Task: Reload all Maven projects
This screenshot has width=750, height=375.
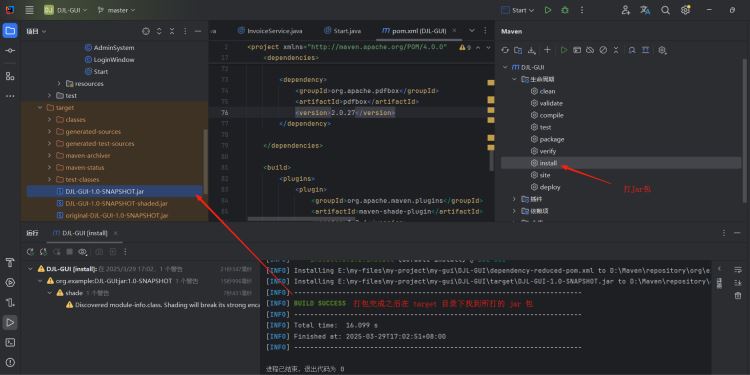Action: pyautogui.click(x=505, y=50)
